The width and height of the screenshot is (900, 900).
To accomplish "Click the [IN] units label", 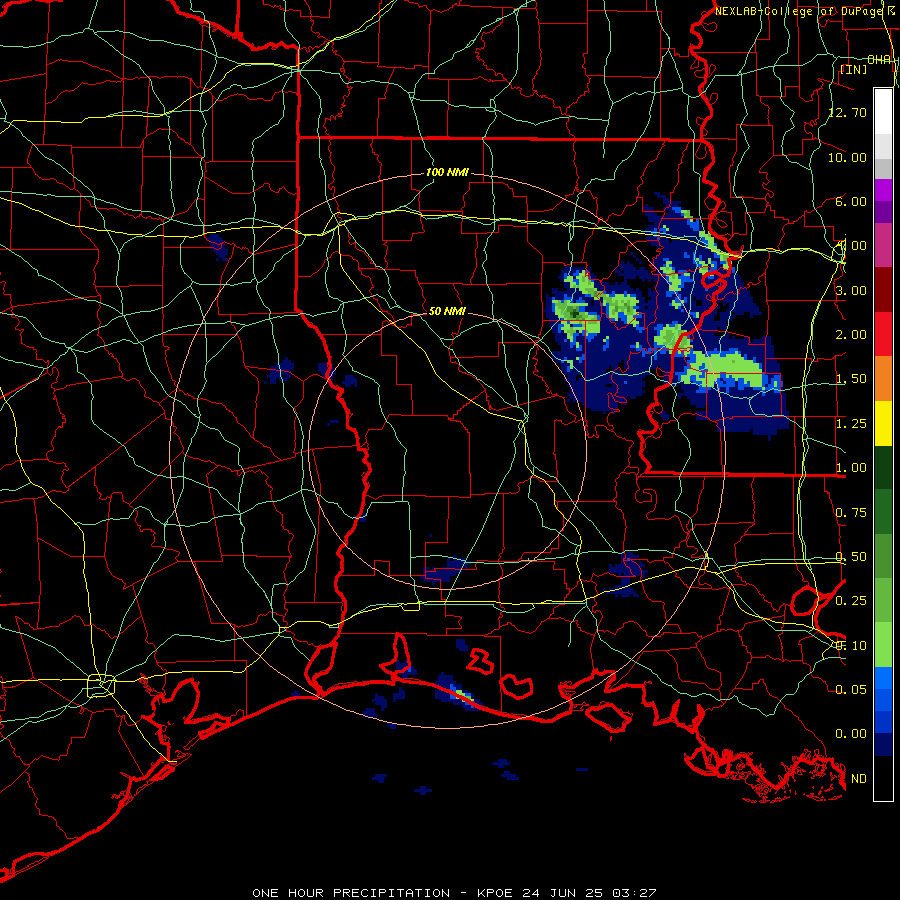I will coord(853,69).
